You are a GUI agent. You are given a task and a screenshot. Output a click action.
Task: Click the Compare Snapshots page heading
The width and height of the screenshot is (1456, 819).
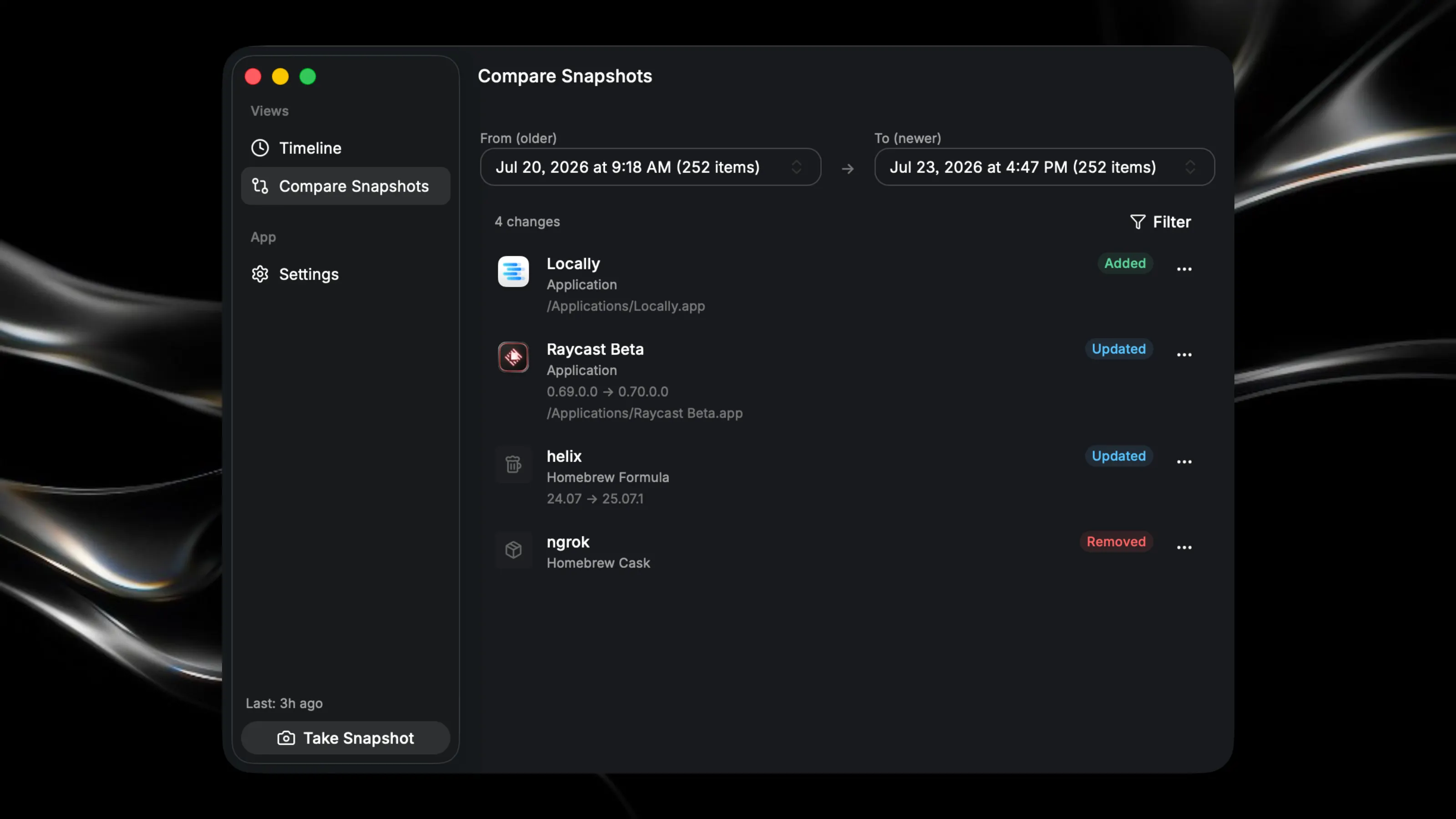pyautogui.click(x=565, y=76)
